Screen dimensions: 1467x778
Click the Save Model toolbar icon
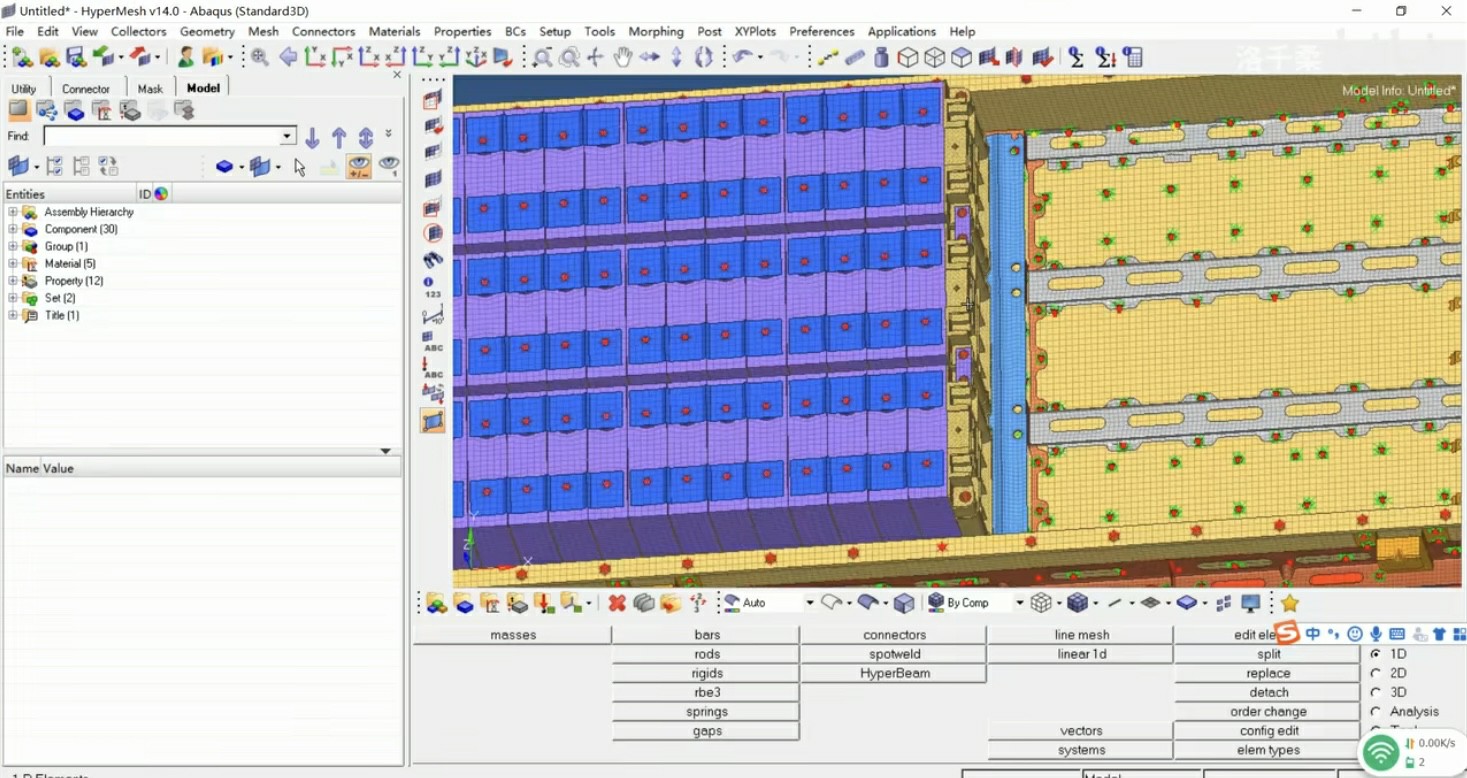click(x=76, y=57)
